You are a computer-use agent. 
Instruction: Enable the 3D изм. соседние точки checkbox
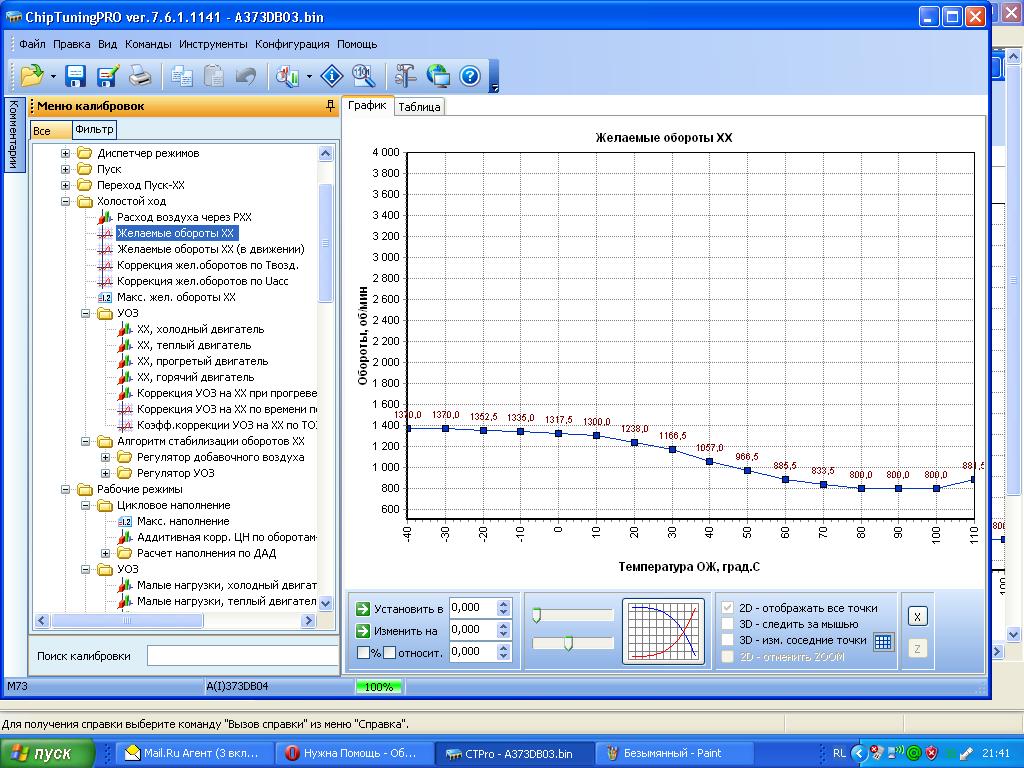[x=728, y=640]
